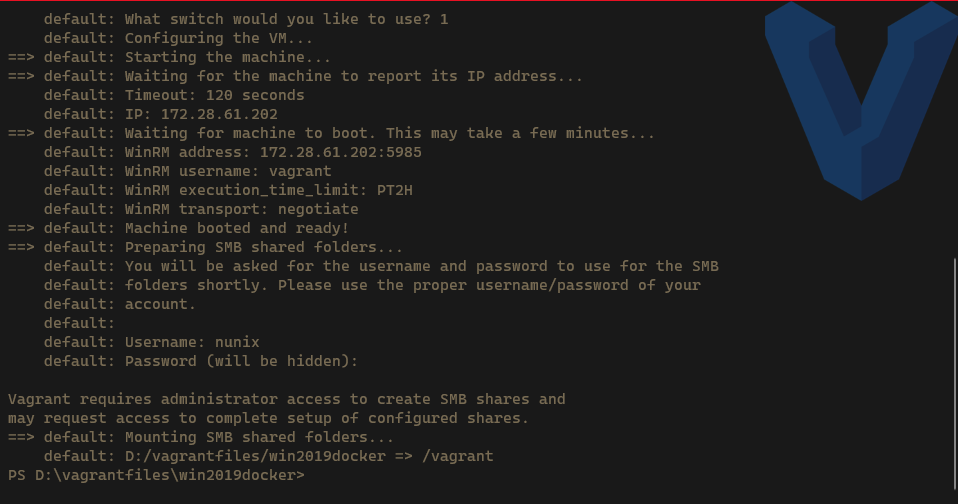Click the 'WinRM username: vagrant' line
The height and width of the screenshot is (504, 958).
click(228, 171)
